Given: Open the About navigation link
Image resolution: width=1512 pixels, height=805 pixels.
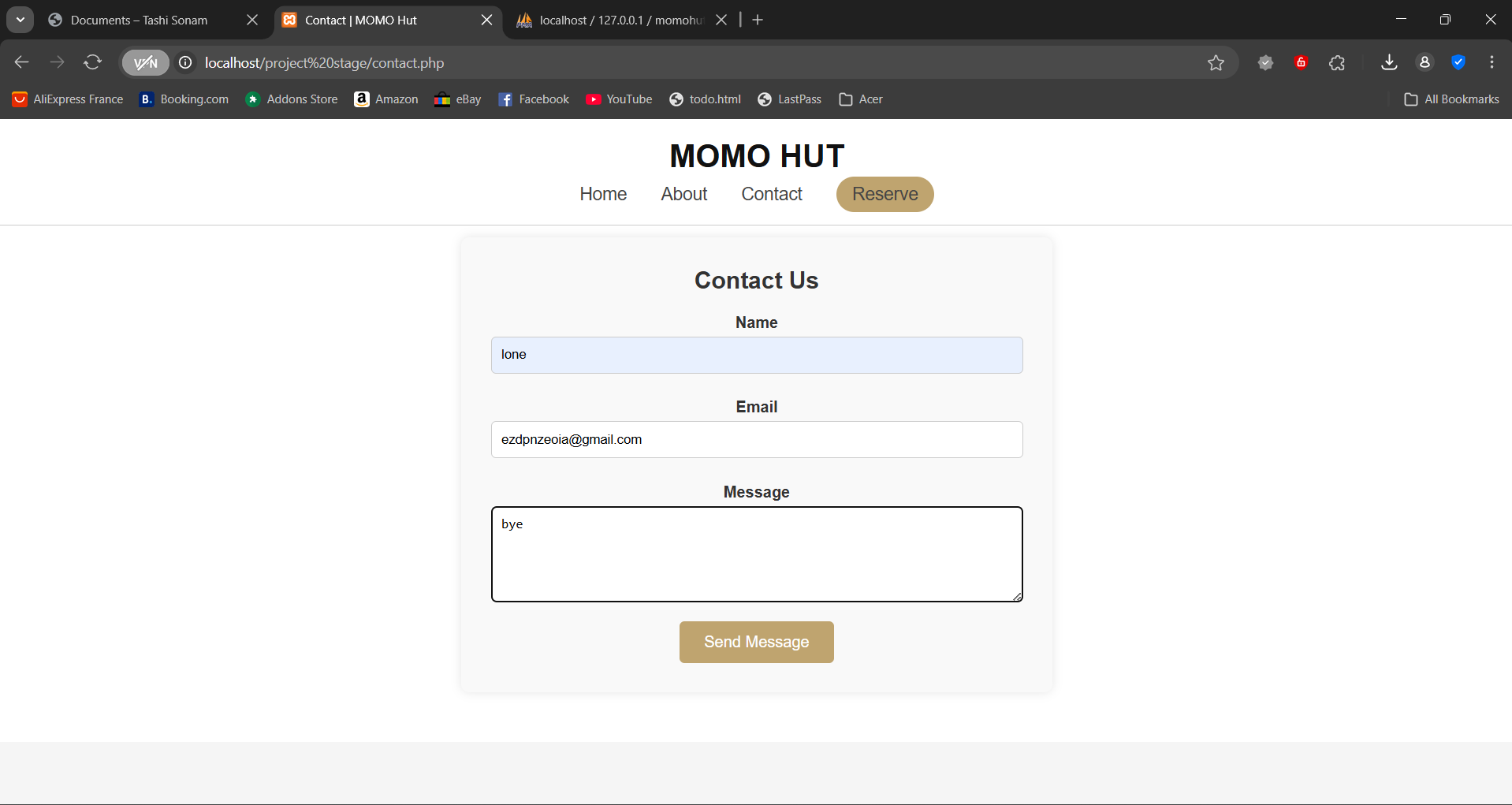Looking at the screenshot, I should (683, 195).
